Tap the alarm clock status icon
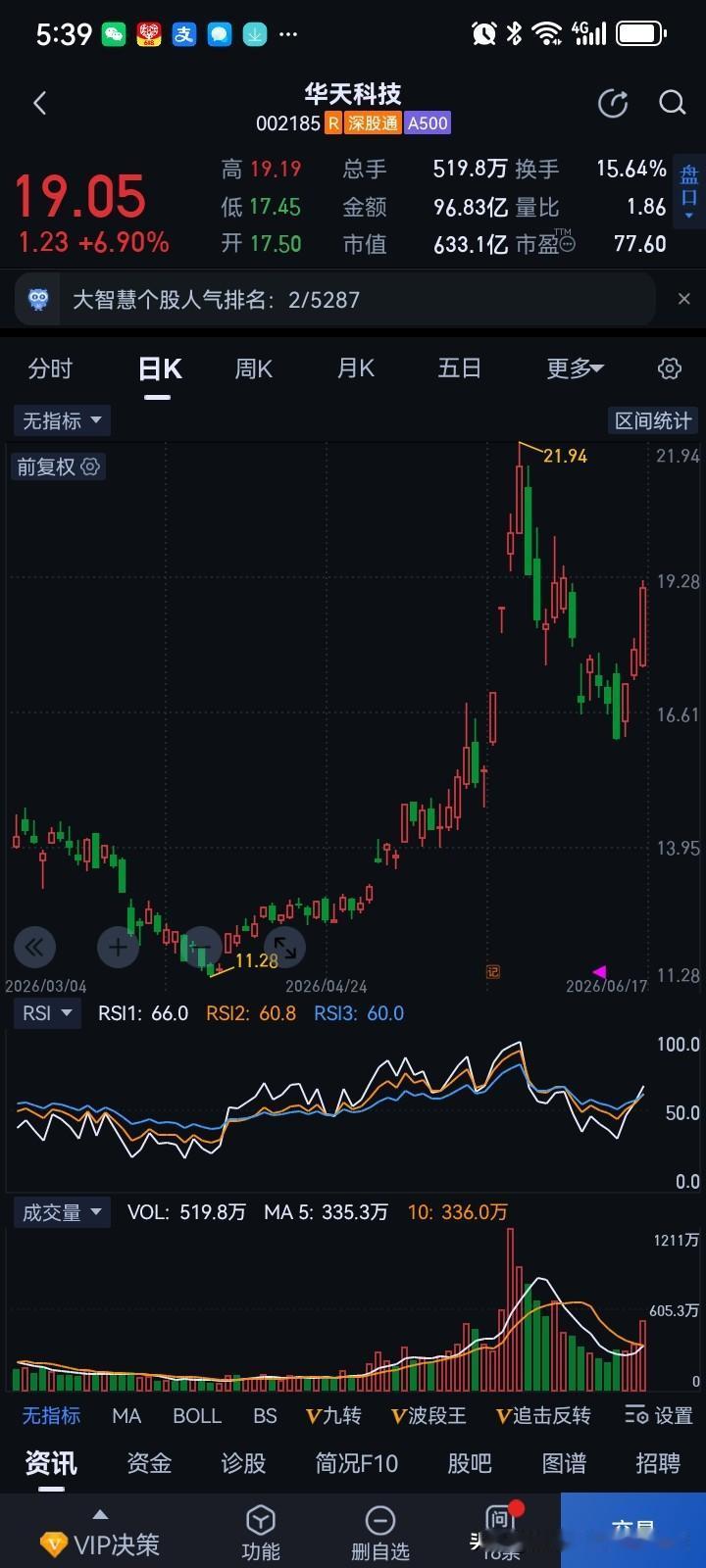The image size is (706, 1568). (x=484, y=34)
